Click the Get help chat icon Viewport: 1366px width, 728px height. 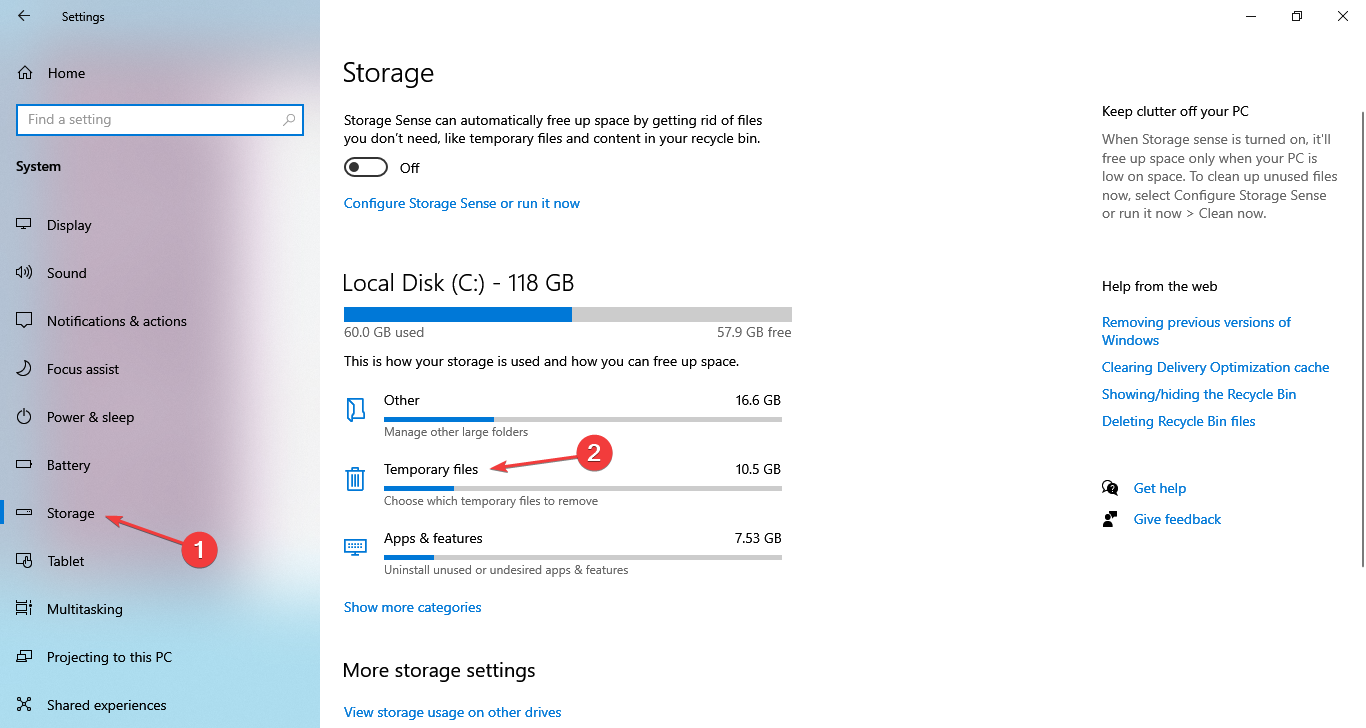[x=1110, y=488]
